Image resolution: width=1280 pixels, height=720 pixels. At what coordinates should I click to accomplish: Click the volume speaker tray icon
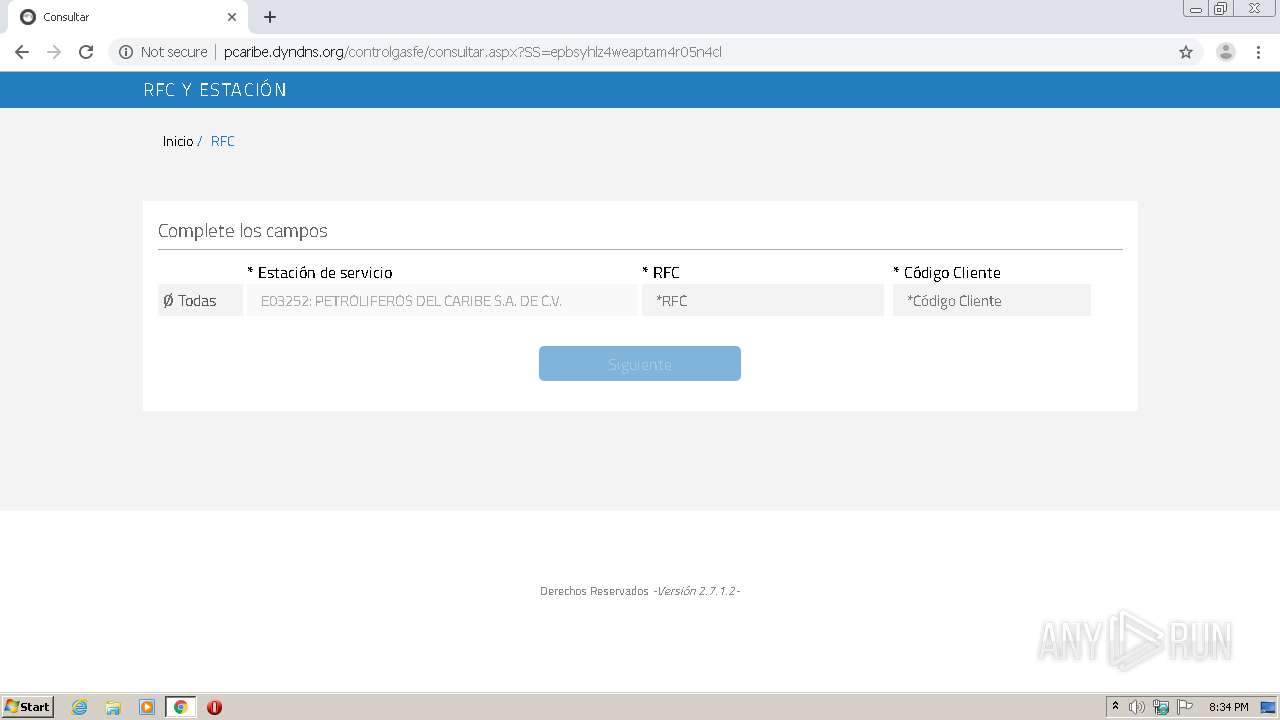coord(1137,707)
